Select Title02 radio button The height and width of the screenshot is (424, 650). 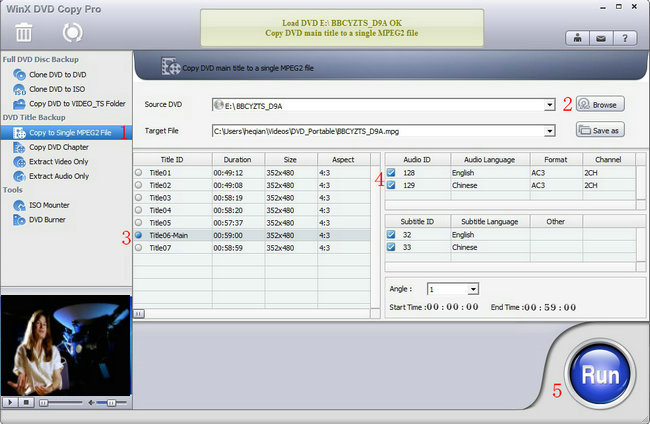138,185
